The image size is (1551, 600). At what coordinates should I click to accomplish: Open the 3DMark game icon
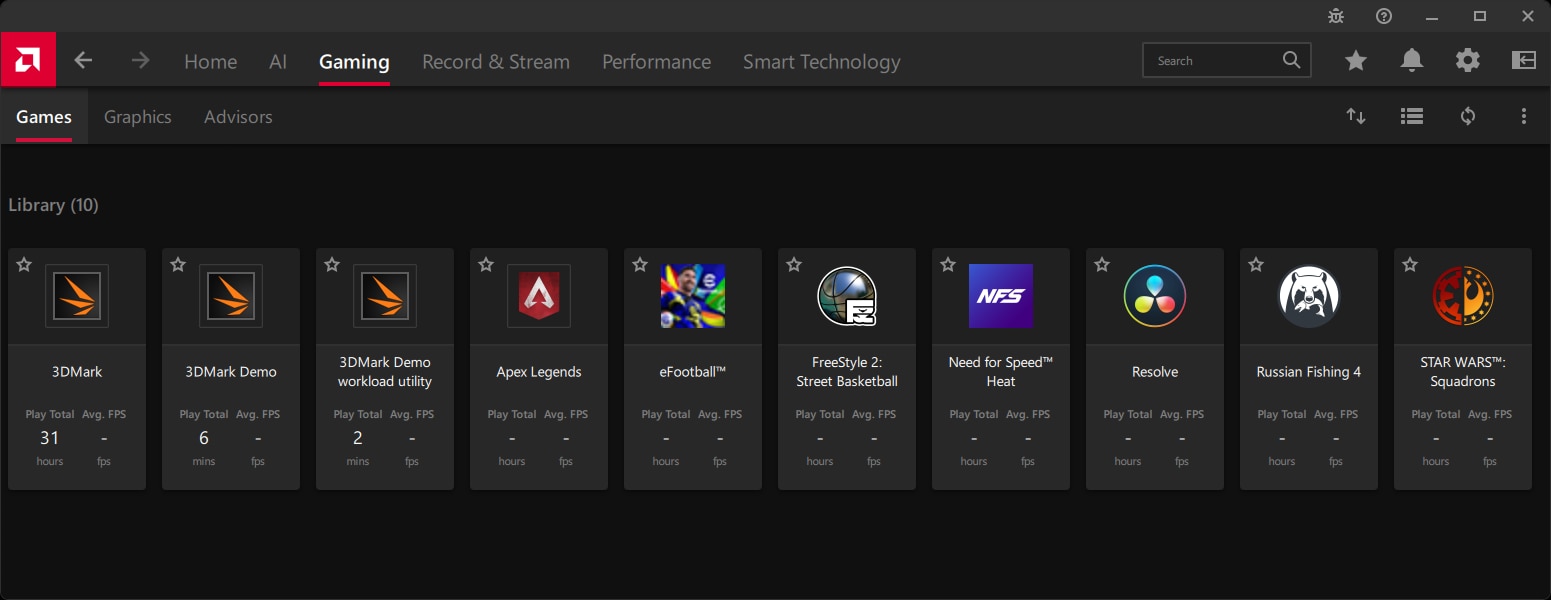click(77, 296)
